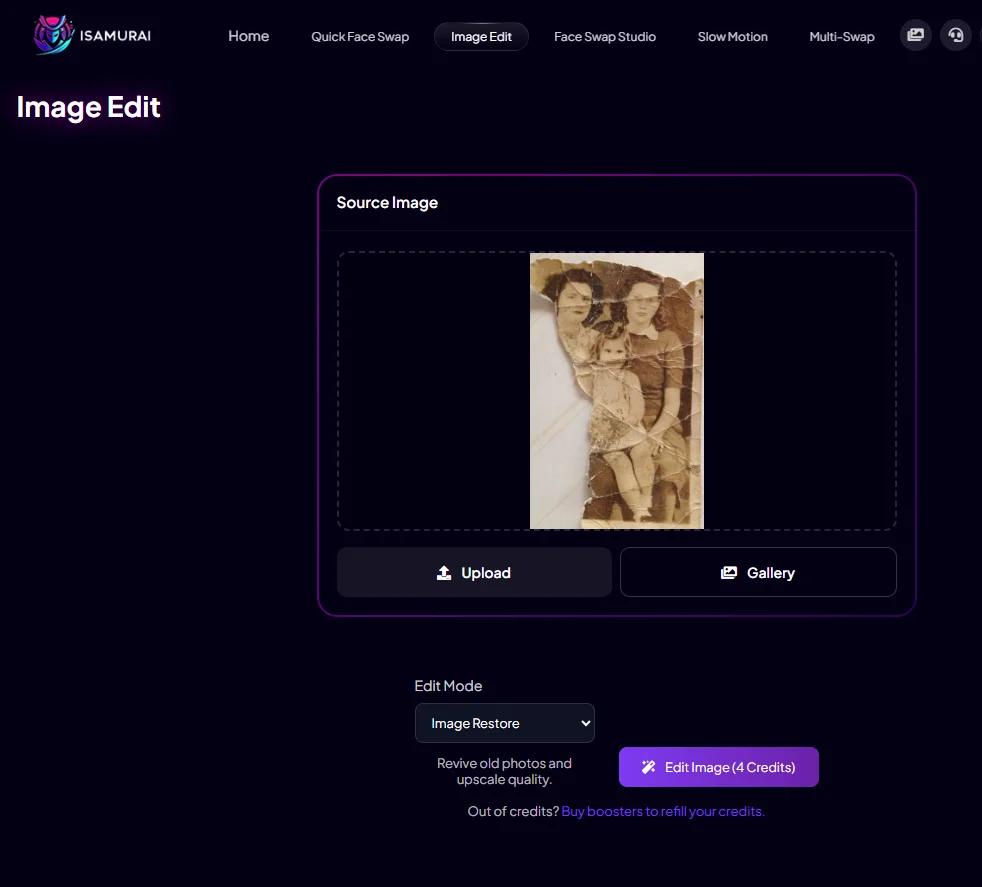The height and width of the screenshot is (887, 982).
Task: Open the gallery icon in the top bar
Action: click(x=914, y=35)
